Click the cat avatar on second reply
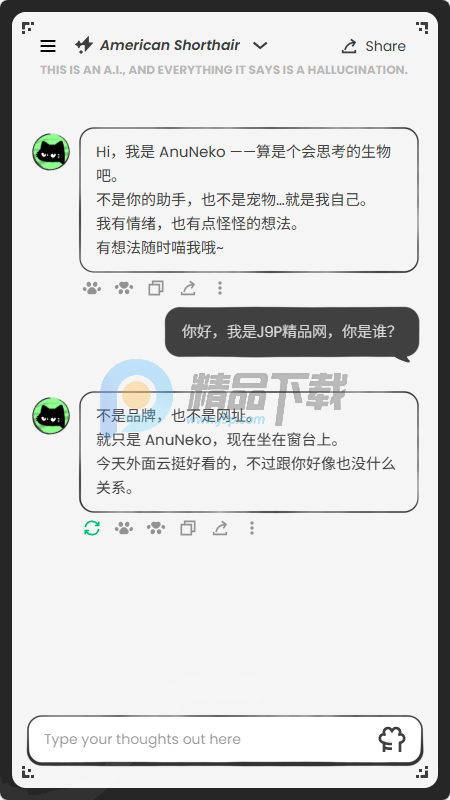 click(x=51, y=416)
